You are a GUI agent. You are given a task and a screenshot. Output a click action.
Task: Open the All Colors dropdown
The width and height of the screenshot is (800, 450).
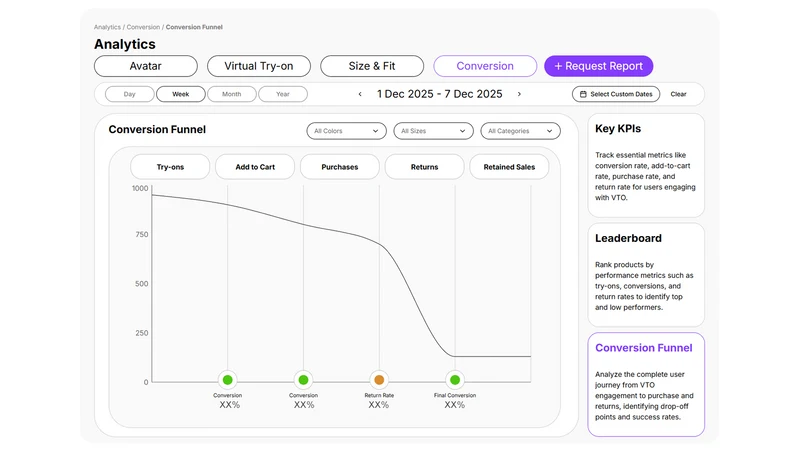pos(346,131)
